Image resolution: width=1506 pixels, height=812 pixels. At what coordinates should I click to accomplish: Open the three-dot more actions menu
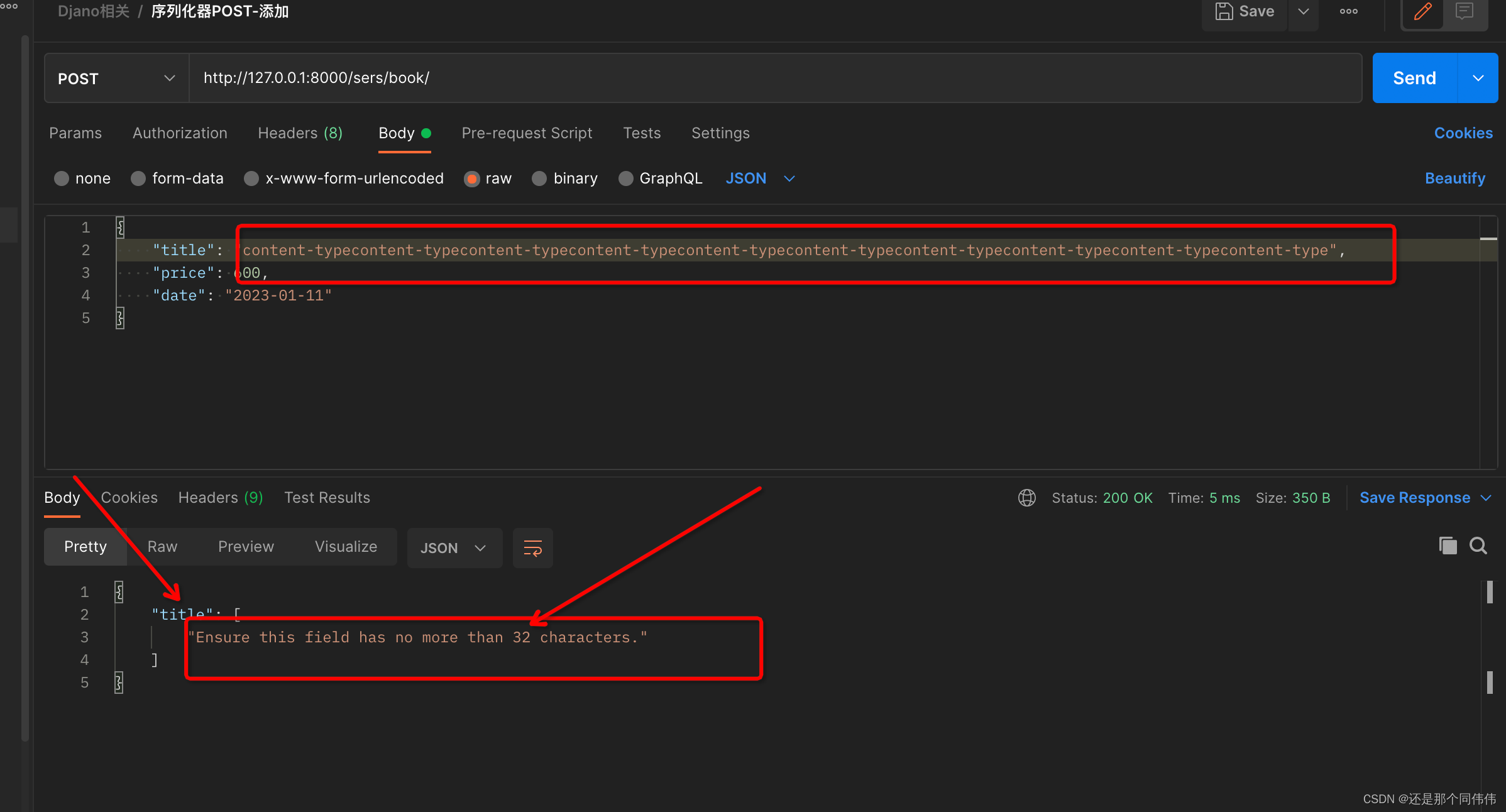tap(1348, 12)
